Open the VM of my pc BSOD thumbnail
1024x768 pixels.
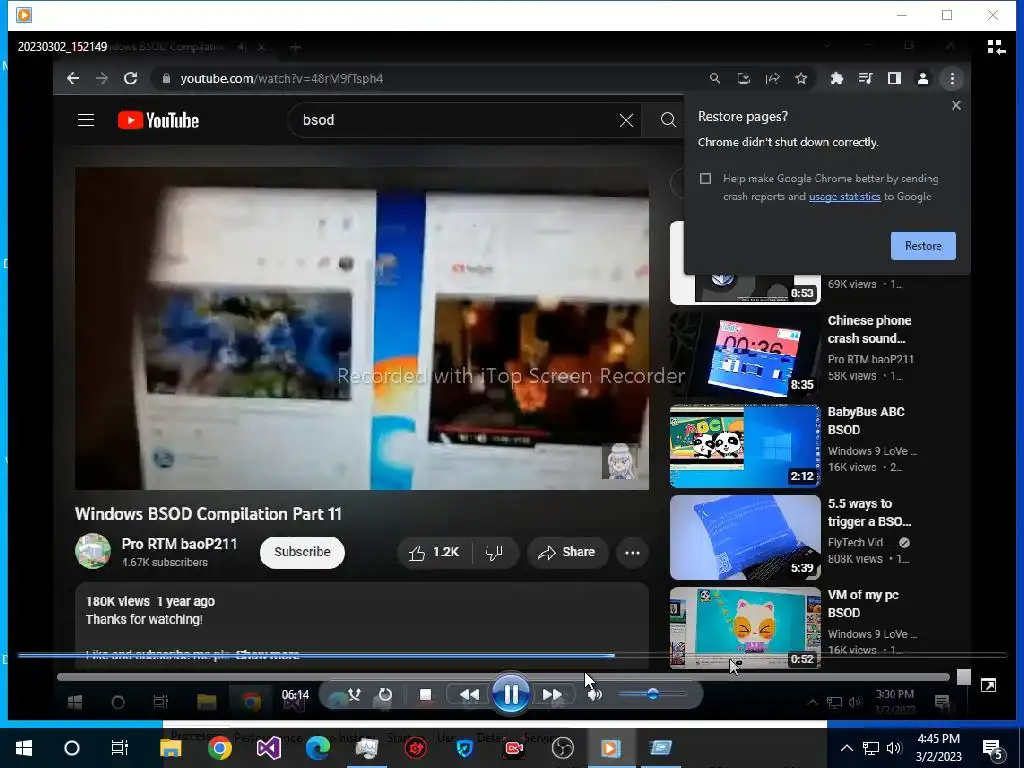click(x=745, y=628)
